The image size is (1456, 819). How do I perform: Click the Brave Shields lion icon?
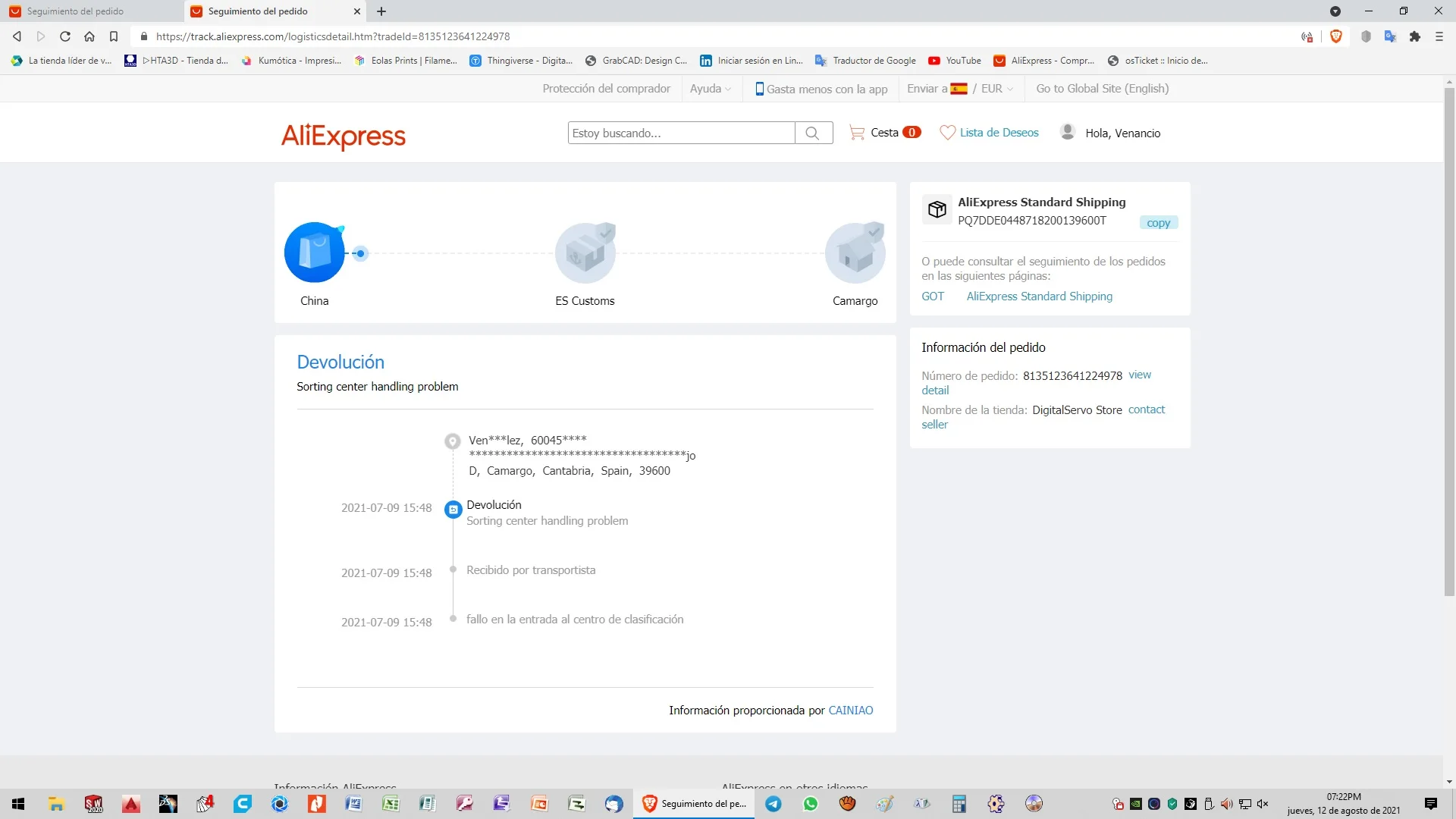[x=1336, y=36]
